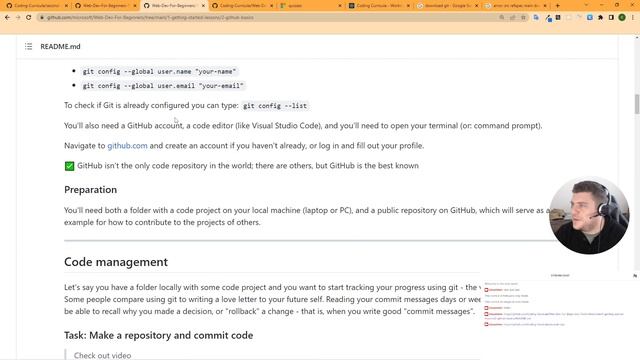Viewport: 640px width, 360px height.
Task: Open Chrome three-dot menu
Action: tap(633, 18)
